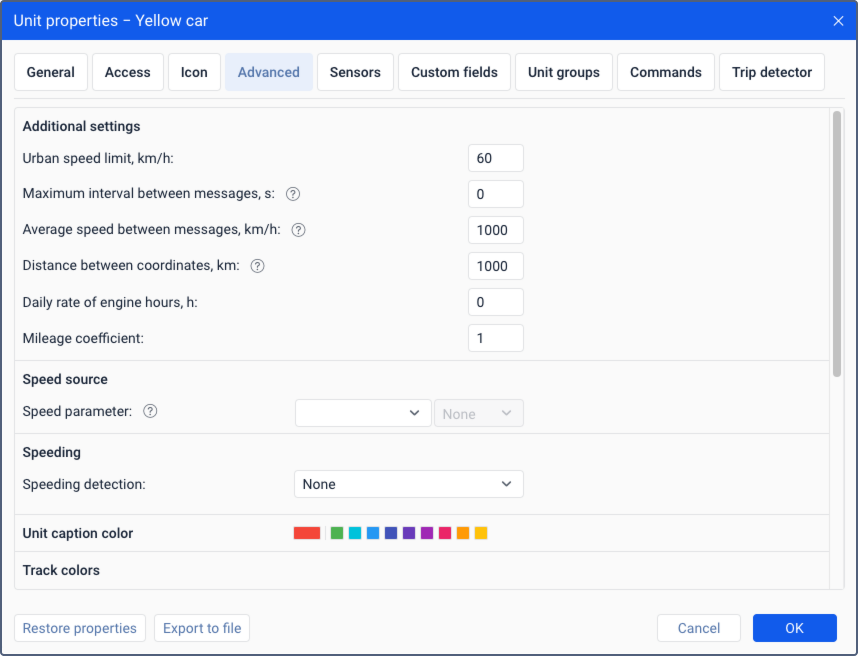Image resolution: width=858 pixels, height=656 pixels.
Task: Open the disabled None dropdown beside Speed parameter
Action: (478, 413)
